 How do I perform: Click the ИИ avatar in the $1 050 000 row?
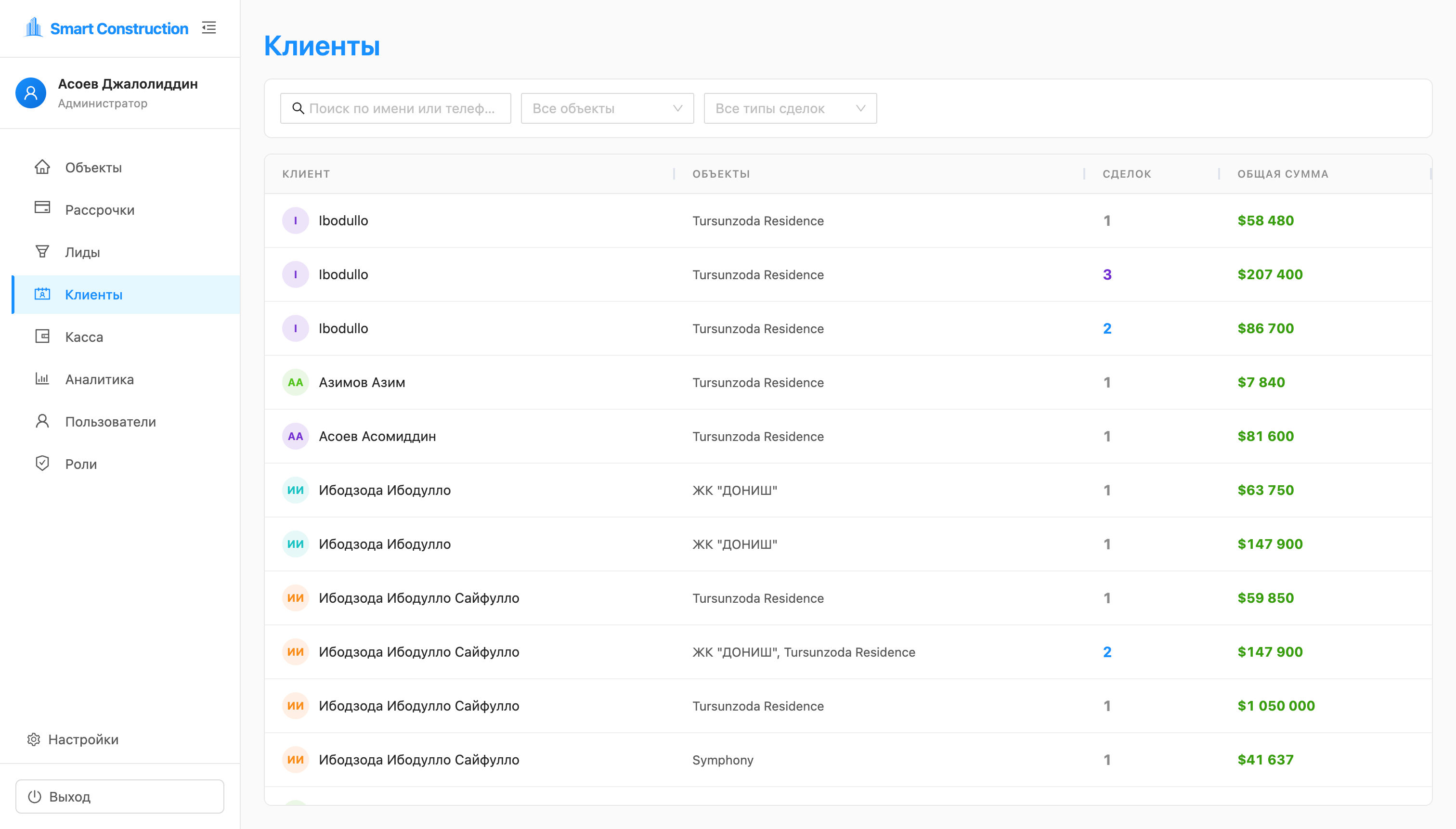click(x=296, y=706)
